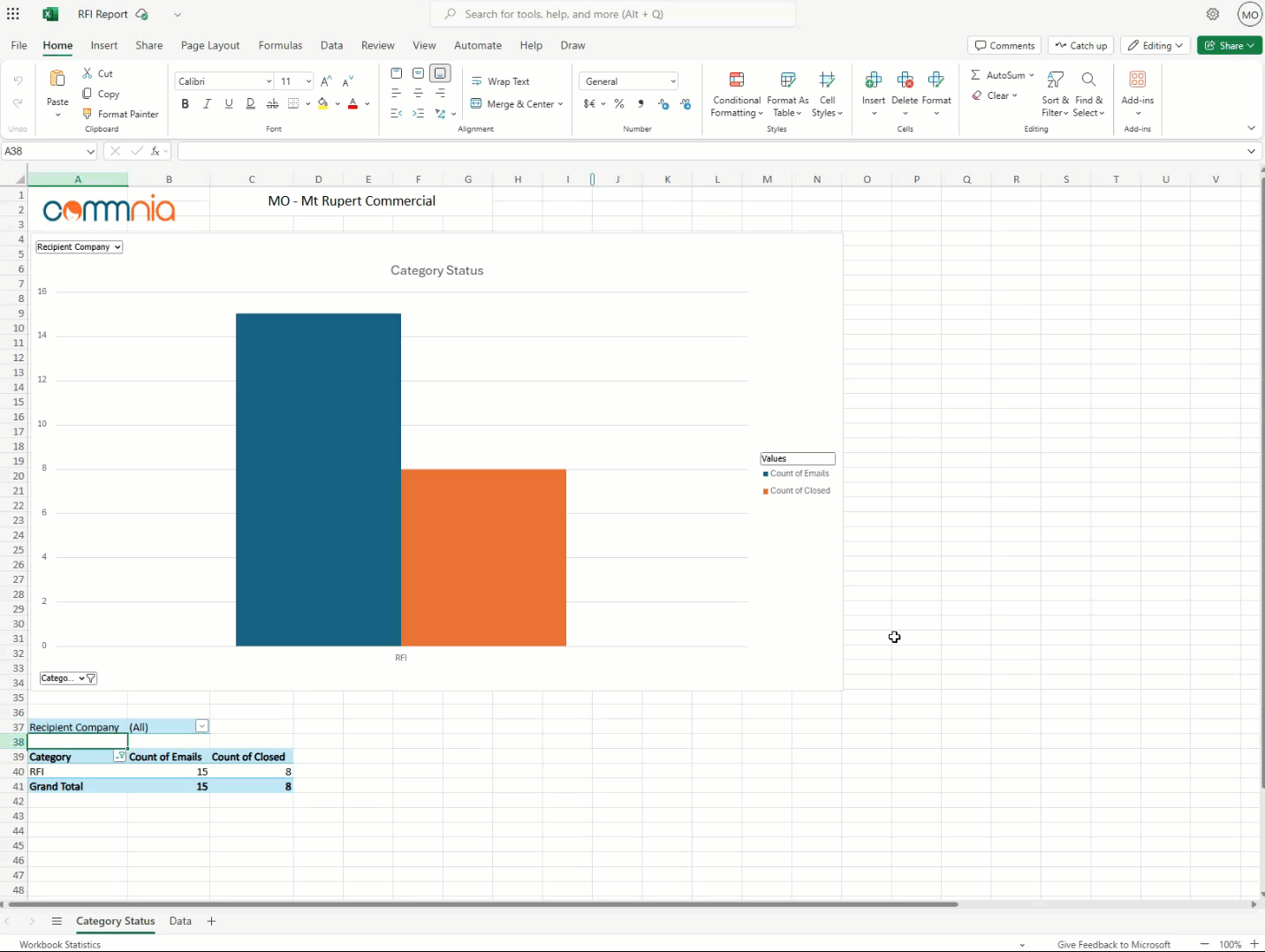
Task: Zoom in with the plus button
Action: 1254,944
